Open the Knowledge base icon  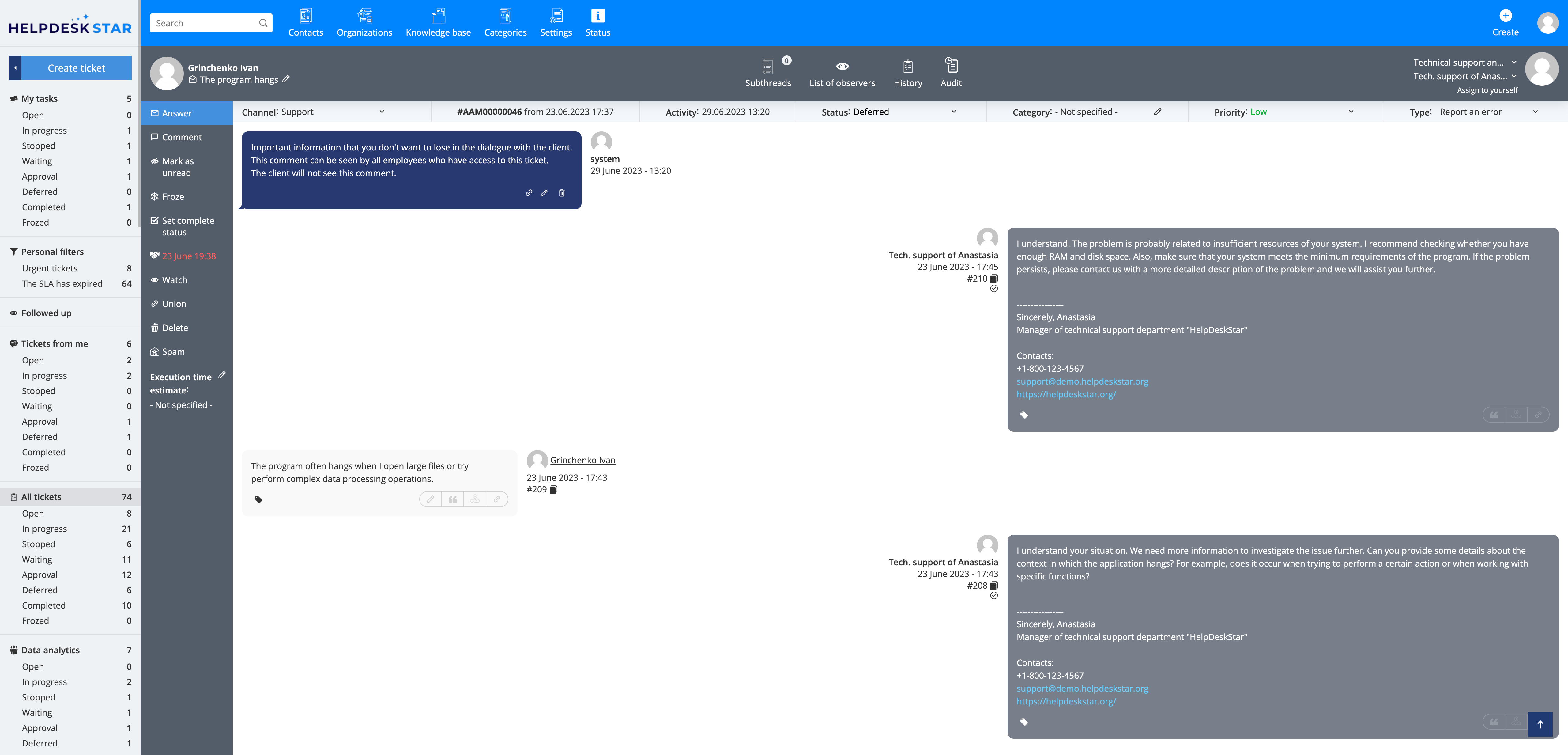pos(438,16)
